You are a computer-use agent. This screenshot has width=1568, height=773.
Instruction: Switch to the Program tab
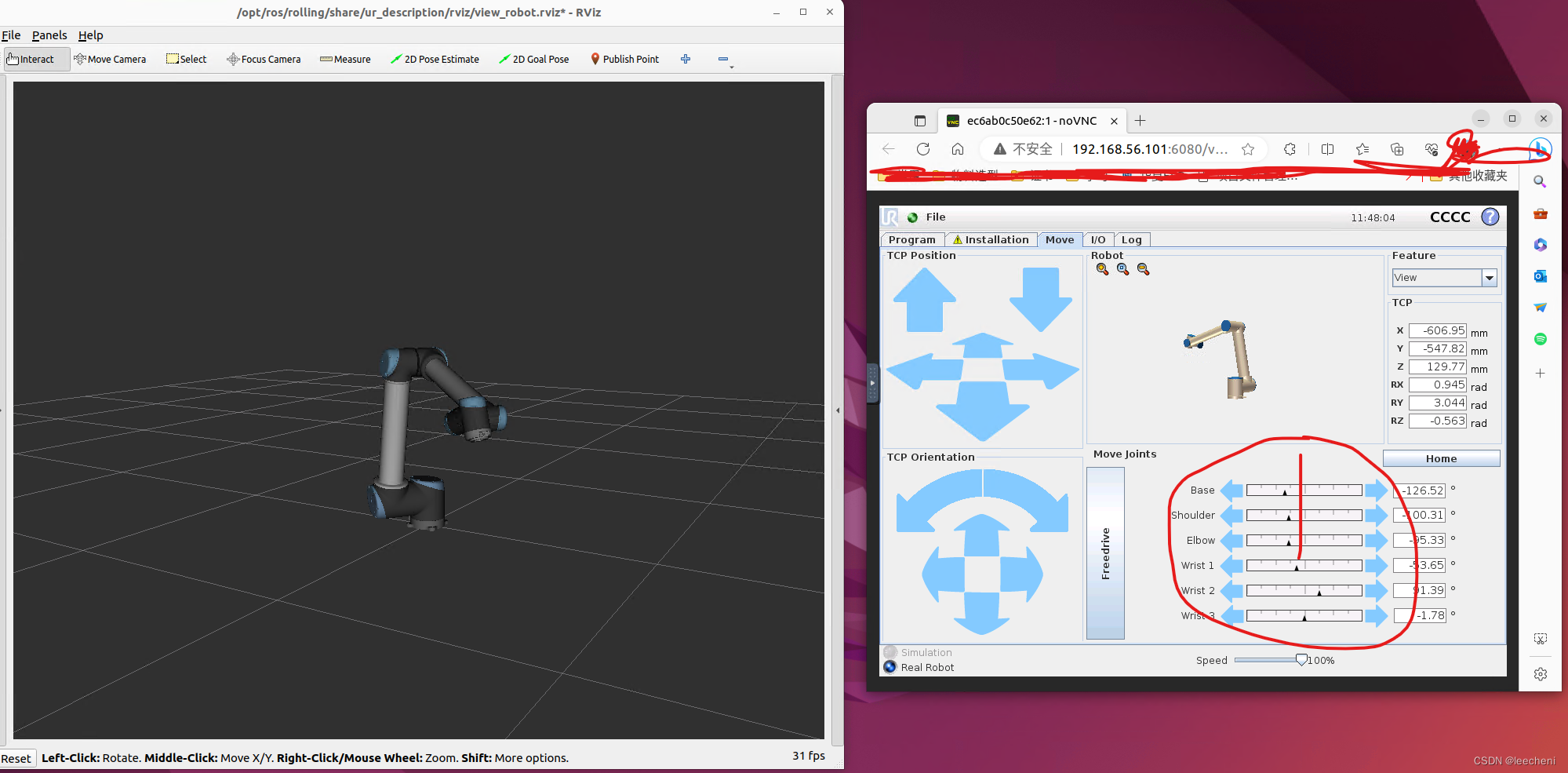(x=911, y=240)
